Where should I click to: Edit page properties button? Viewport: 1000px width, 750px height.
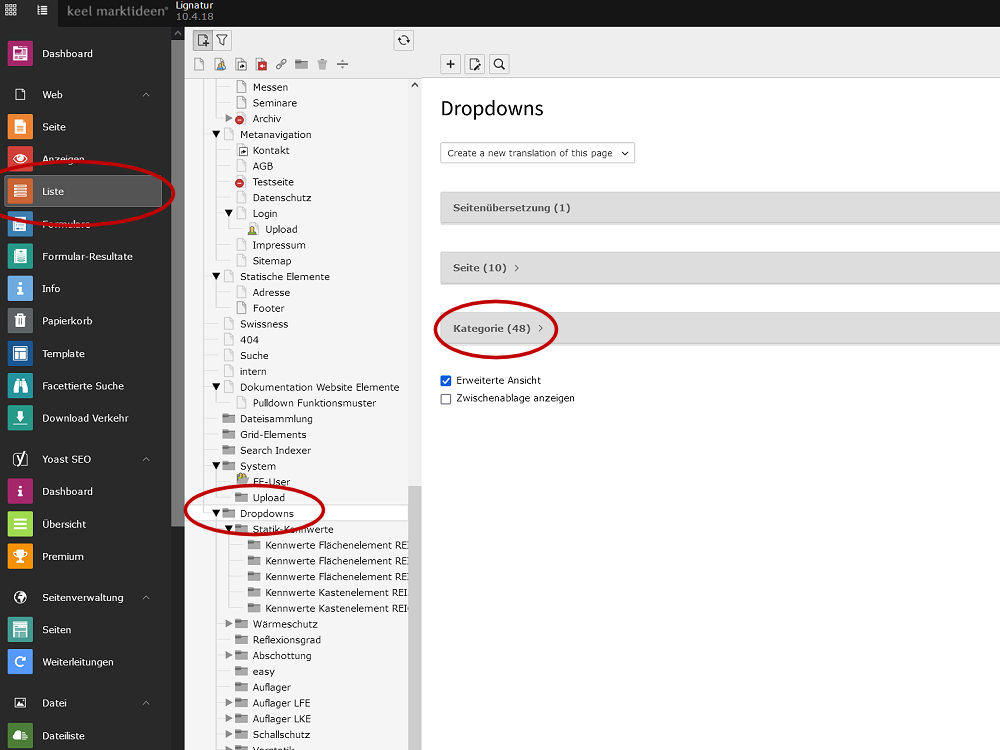point(474,64)
